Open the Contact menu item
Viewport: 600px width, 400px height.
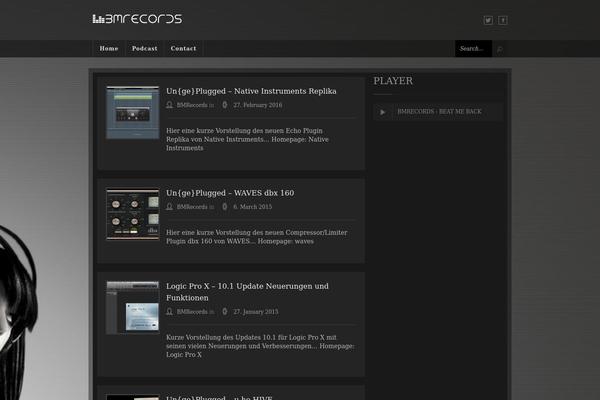(183, 49)
